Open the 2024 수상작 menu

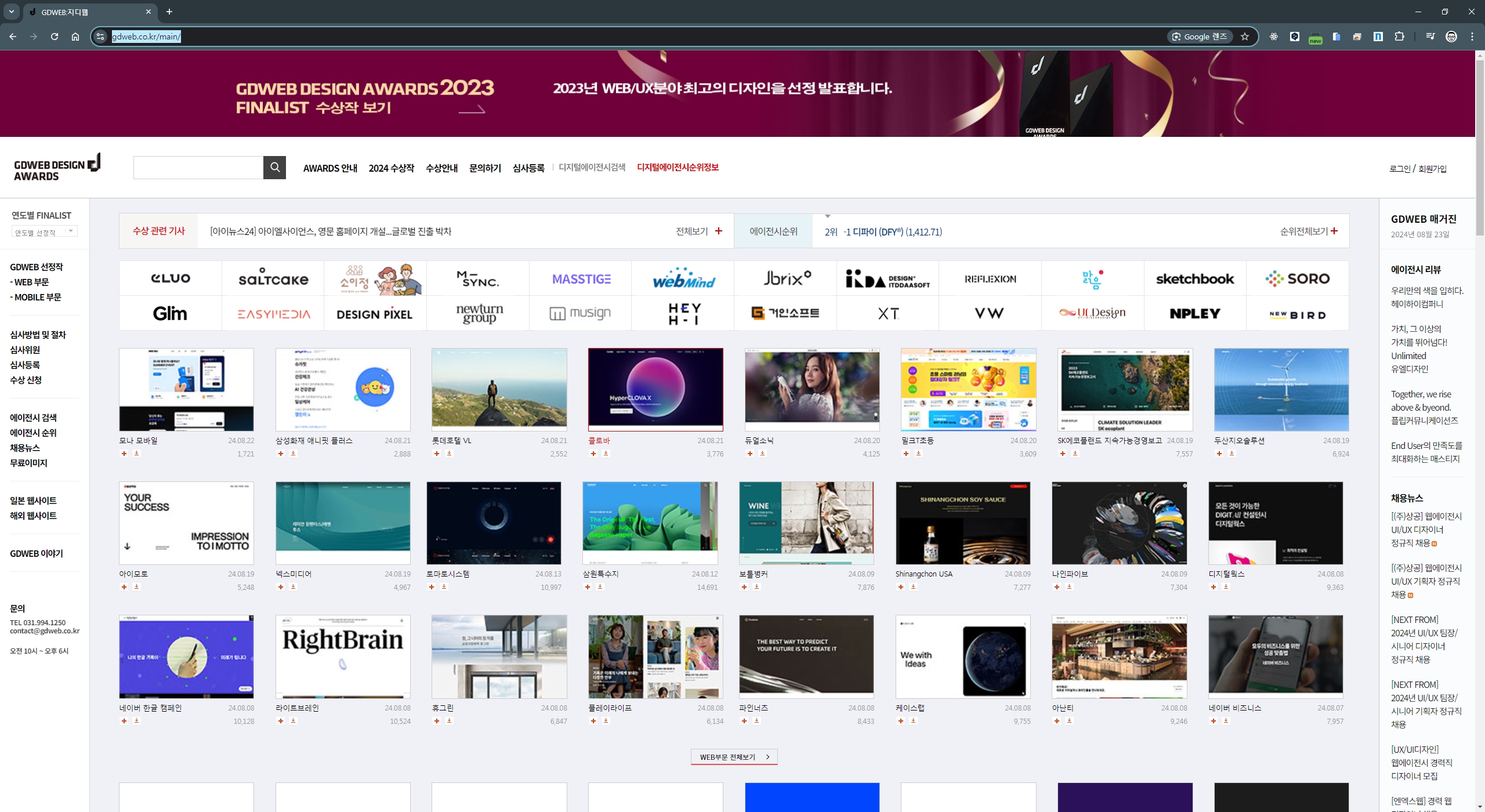tap(391, 168)
